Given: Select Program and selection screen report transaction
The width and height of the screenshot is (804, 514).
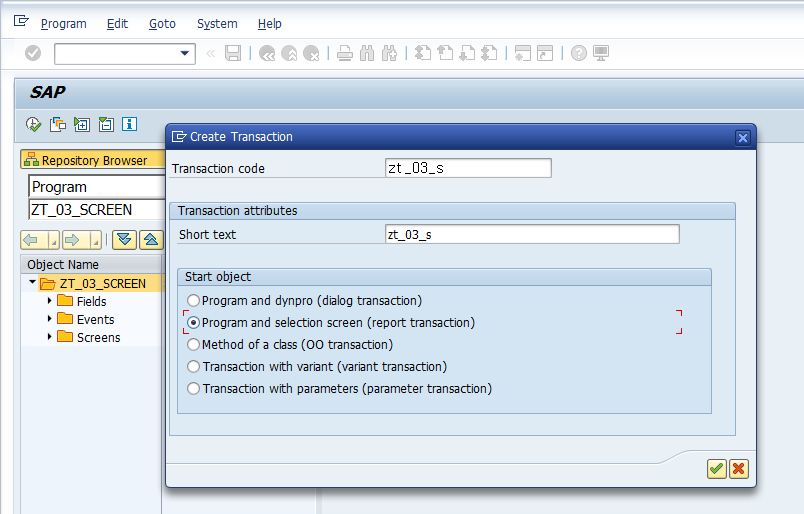Looking at the screenshot, I should (193, 322).
